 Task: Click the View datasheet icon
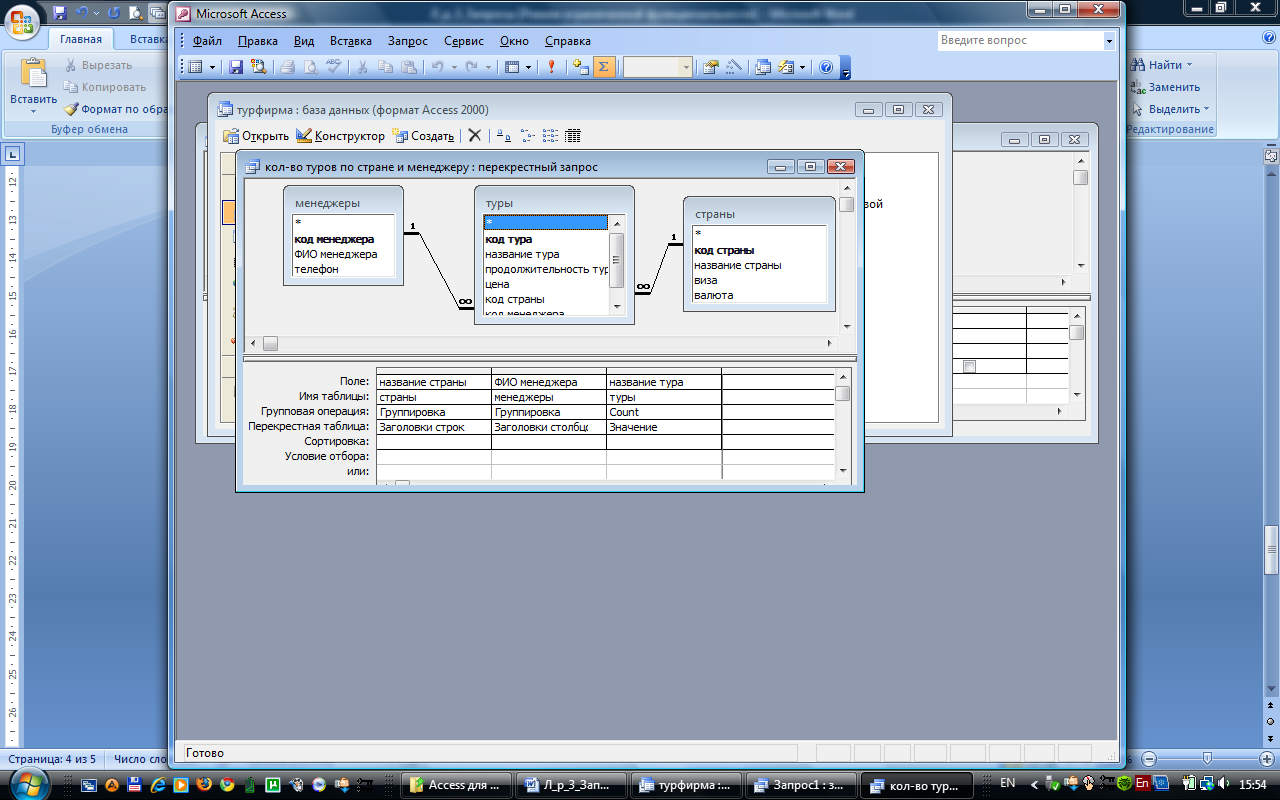(195, 67)
